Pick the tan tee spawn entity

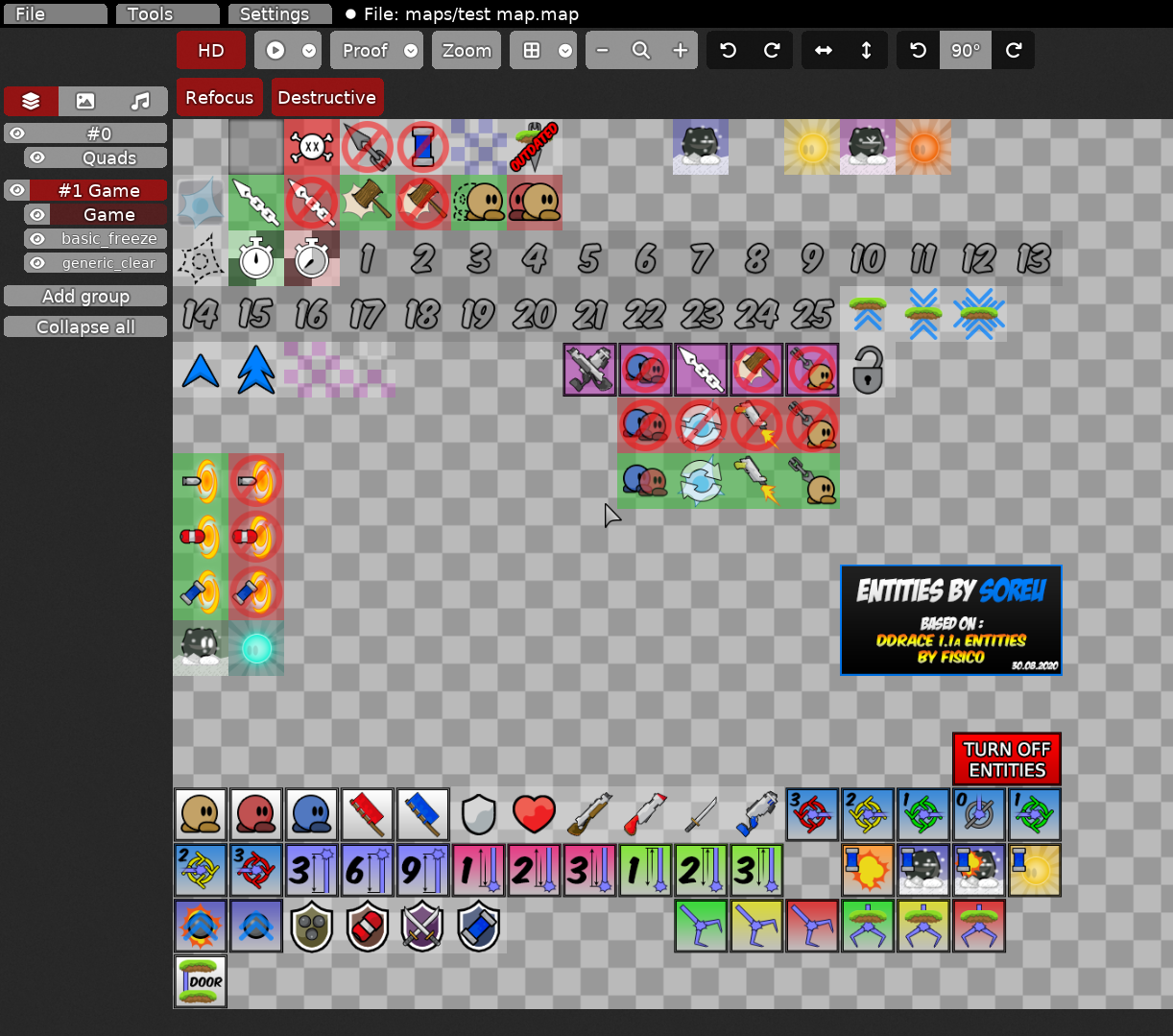[201, 814]
